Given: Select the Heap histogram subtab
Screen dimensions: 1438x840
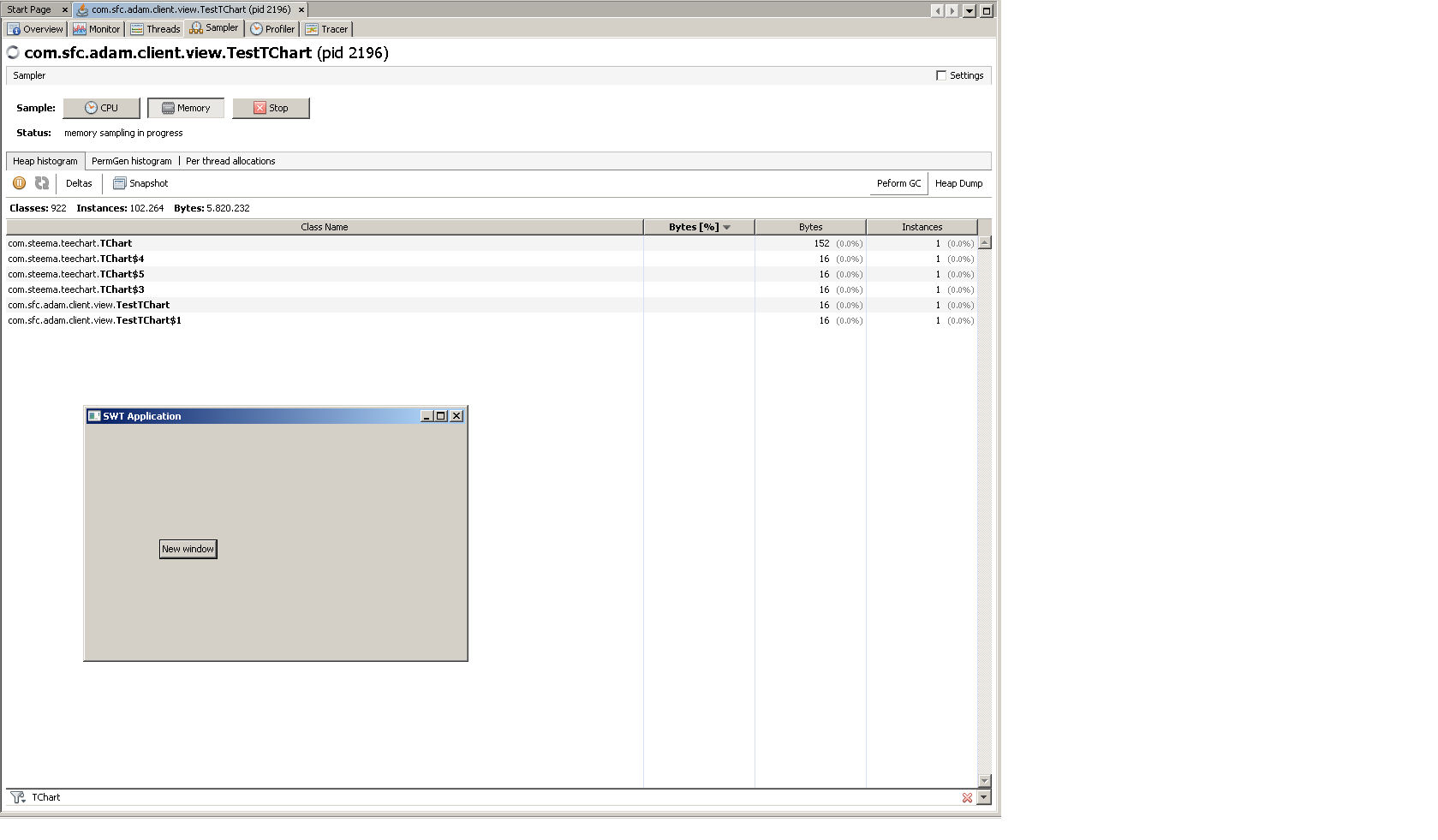Looking at the screenshot, I should pos(45,161).
